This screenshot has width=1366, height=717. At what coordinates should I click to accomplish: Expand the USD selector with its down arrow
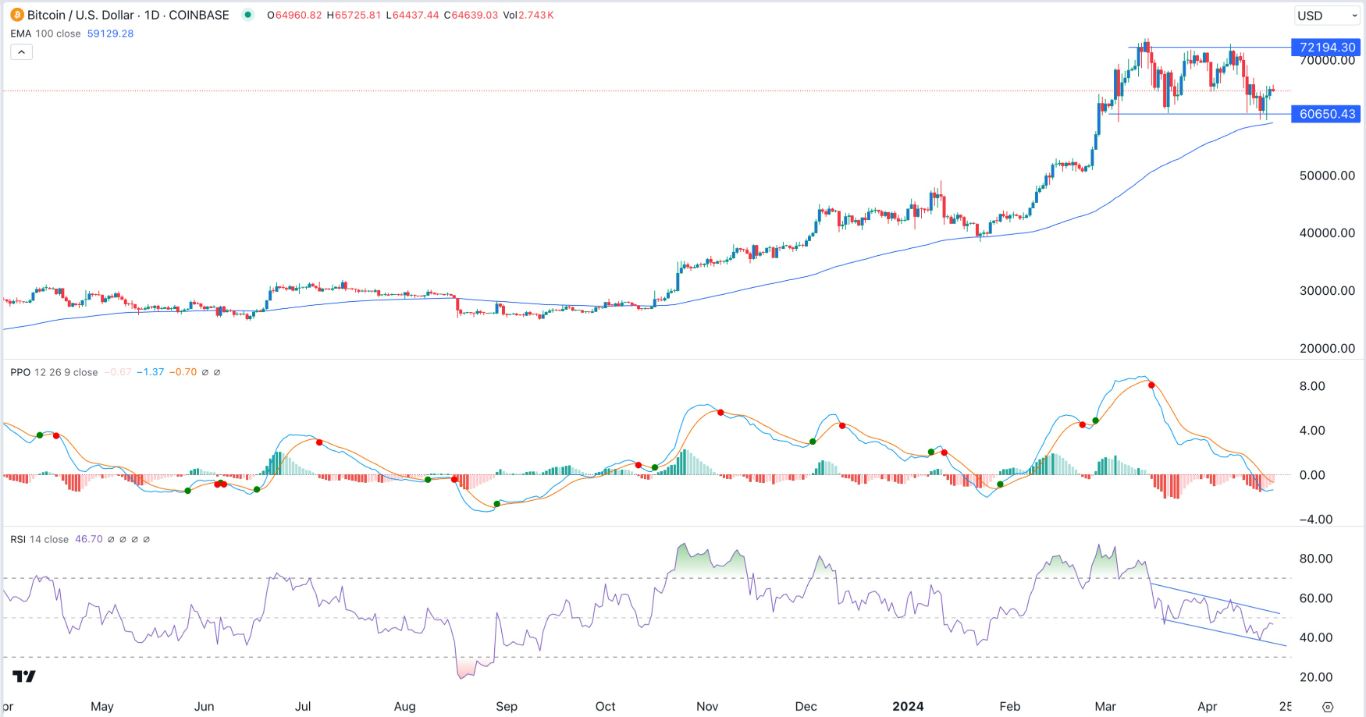click(x=1355, y=15)
